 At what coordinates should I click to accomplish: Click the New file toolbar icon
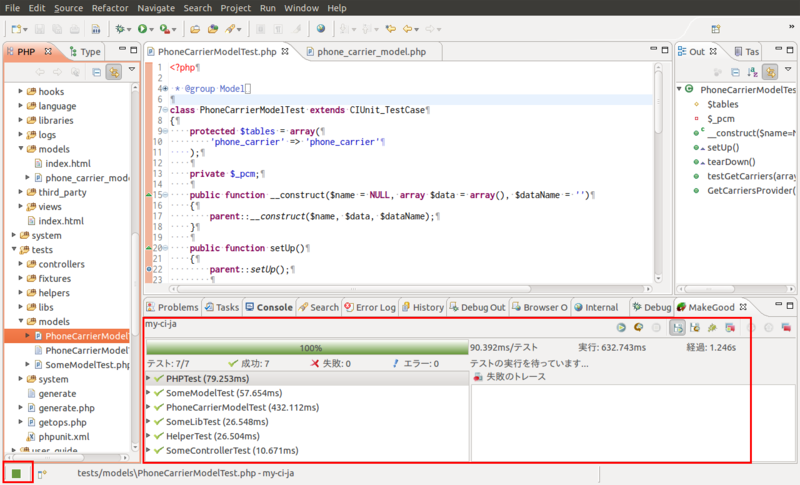point(16,29)
